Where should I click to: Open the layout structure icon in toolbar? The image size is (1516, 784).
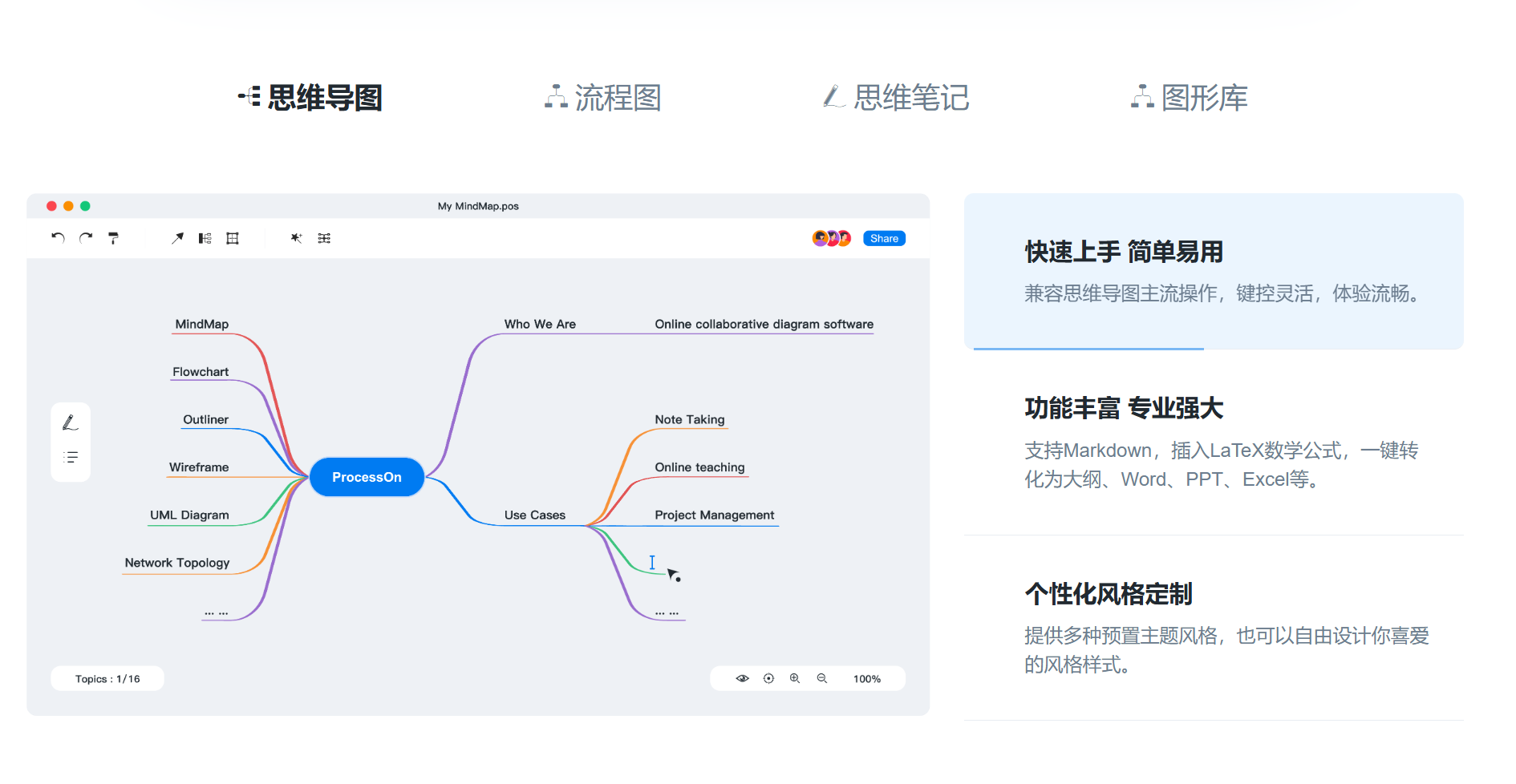[205, 238]
